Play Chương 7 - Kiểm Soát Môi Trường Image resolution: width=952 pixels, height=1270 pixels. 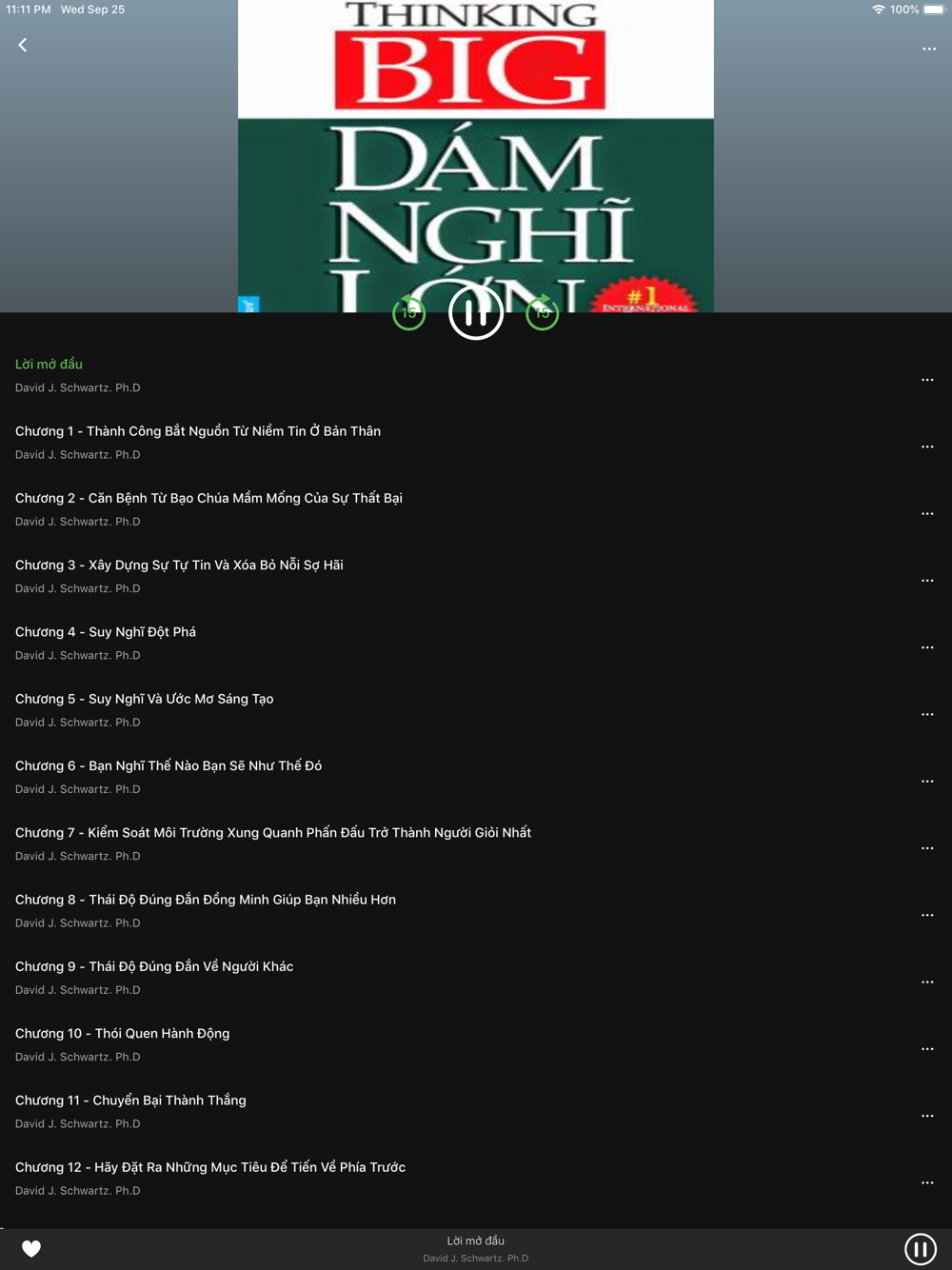click(x=273, y=833)
